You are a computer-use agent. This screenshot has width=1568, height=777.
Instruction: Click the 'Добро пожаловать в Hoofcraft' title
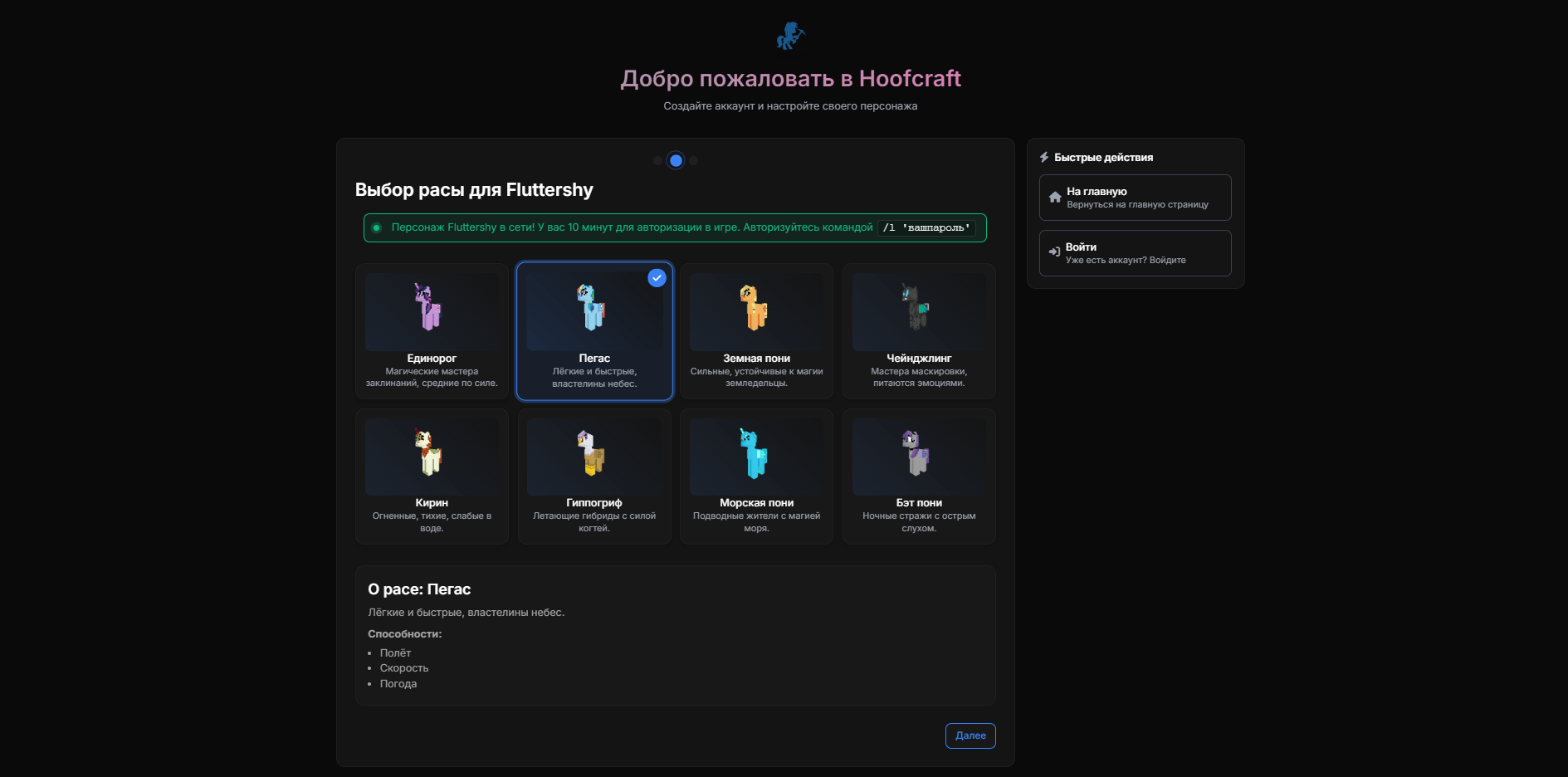click(x=790, y=78)
